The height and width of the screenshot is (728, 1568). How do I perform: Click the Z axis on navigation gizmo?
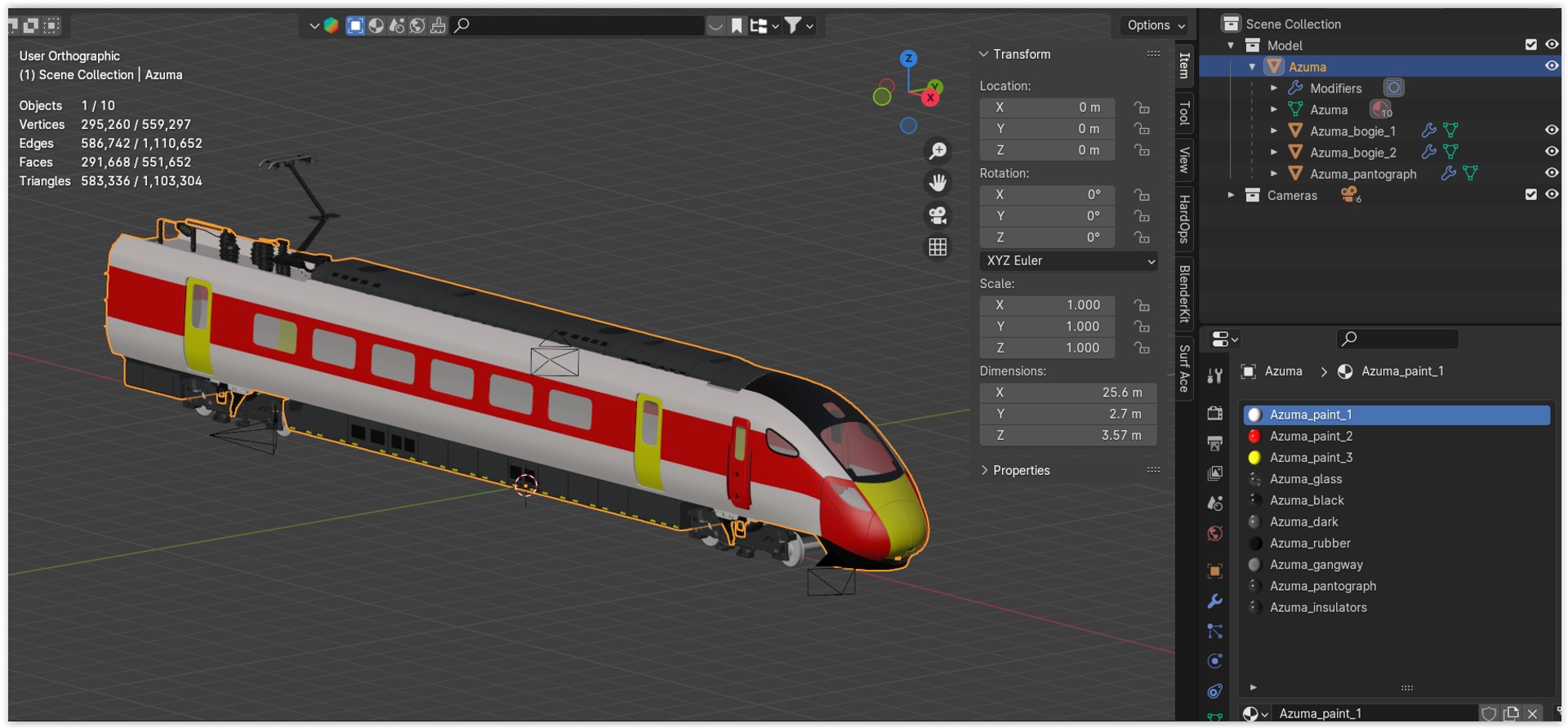point(908,58)
